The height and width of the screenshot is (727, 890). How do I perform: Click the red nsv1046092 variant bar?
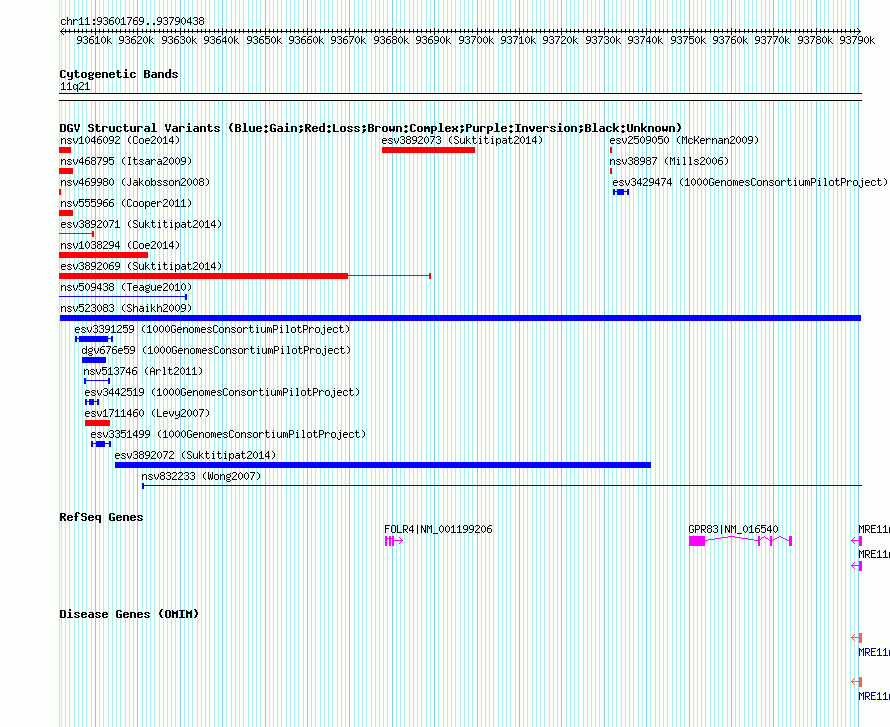(x=65, y=150)
